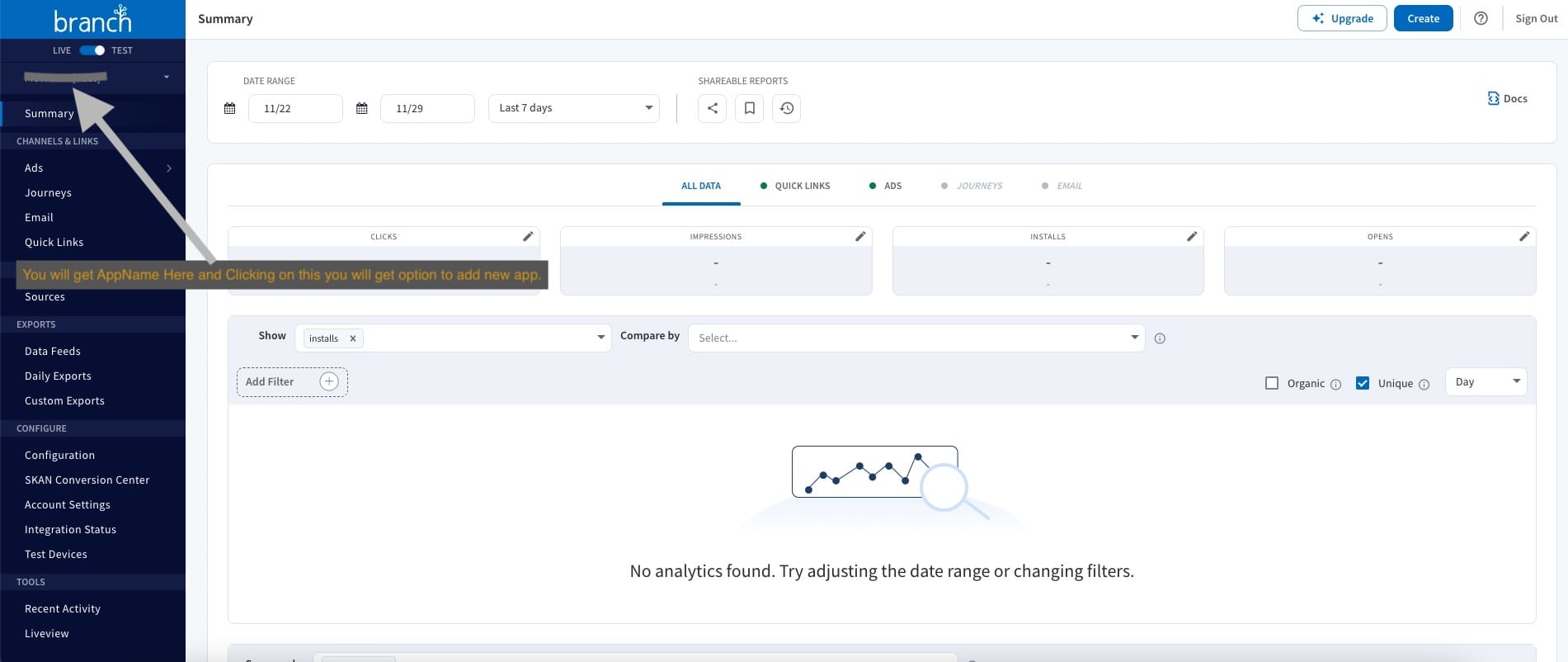
Task: Click the info icon beside Unique
Action: click(1424, 384)
